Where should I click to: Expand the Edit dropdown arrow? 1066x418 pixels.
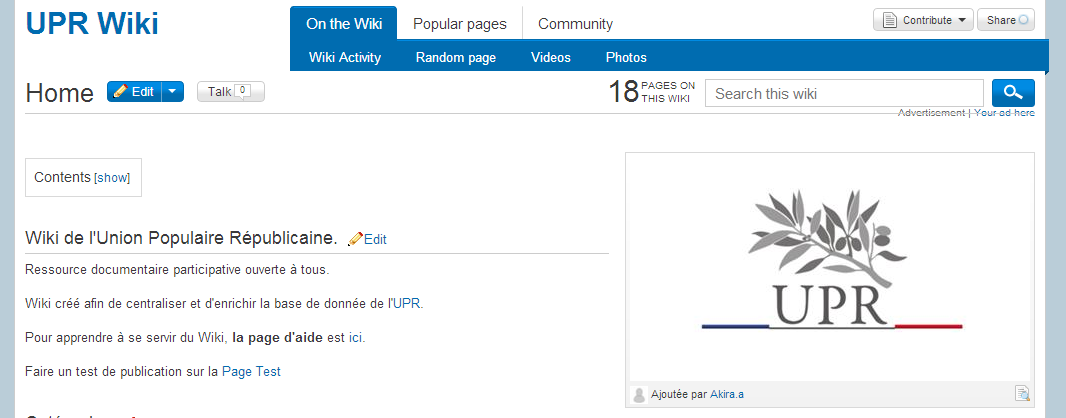pos(173,92)
